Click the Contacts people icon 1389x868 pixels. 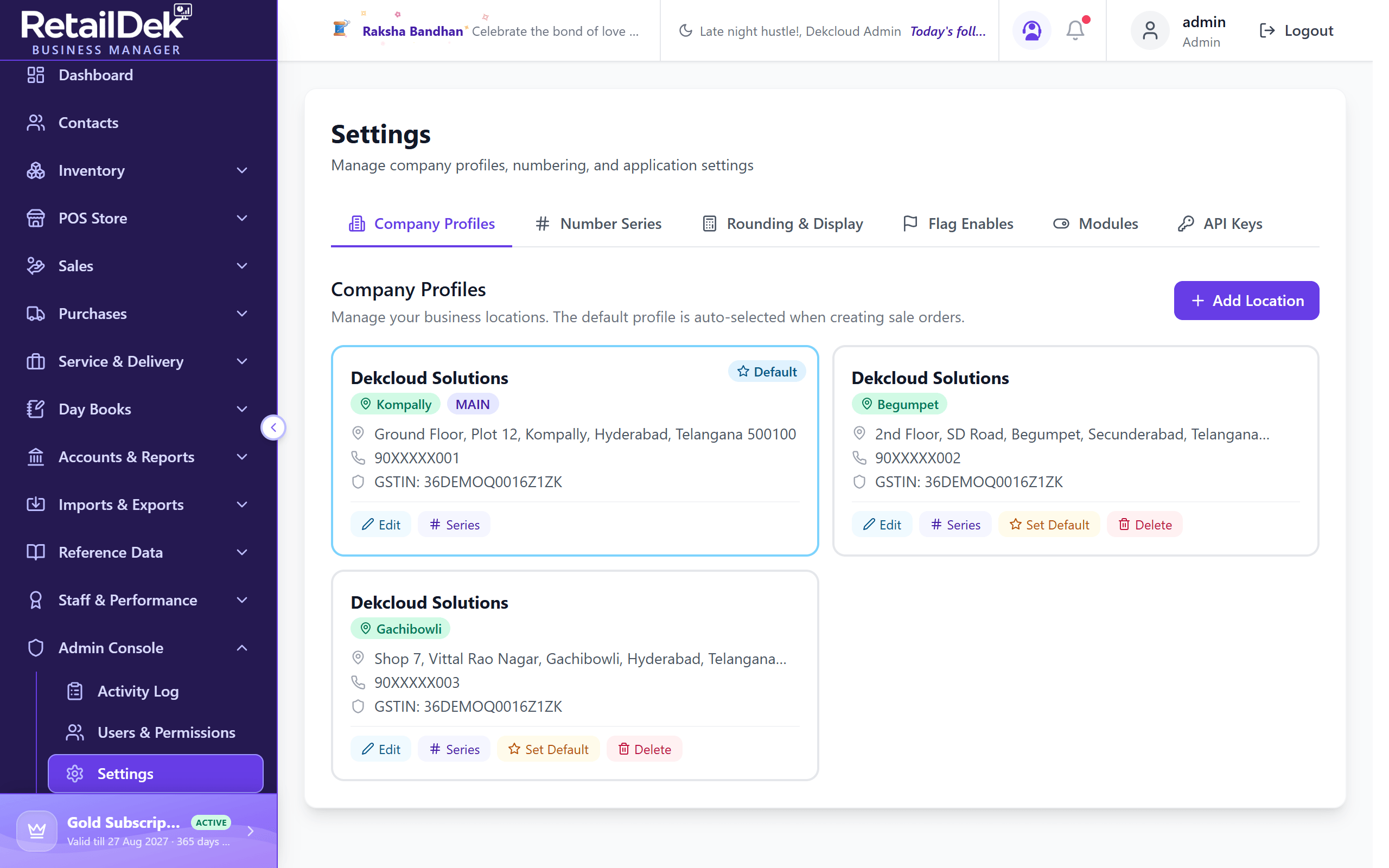coord(36,123)
